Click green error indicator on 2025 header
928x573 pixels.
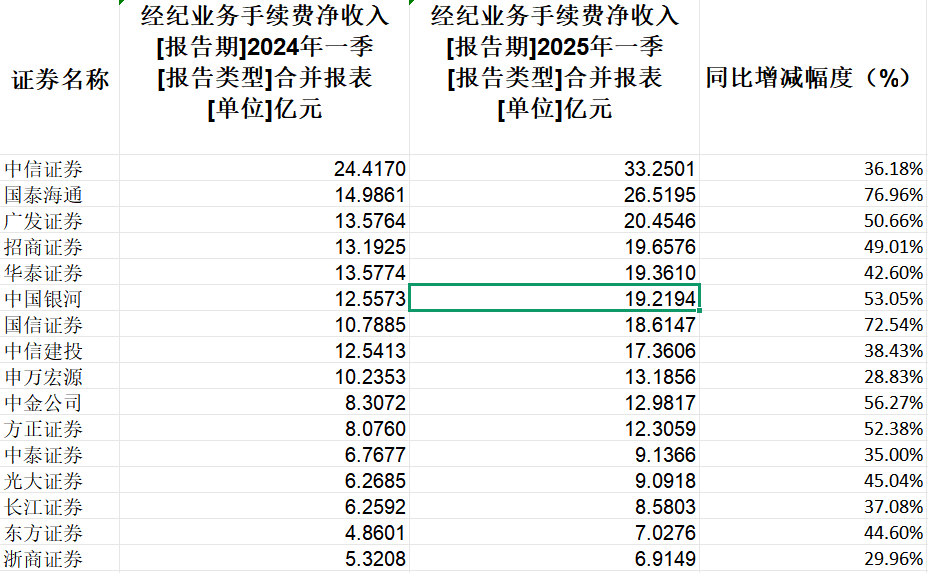[x=413, y=4]
